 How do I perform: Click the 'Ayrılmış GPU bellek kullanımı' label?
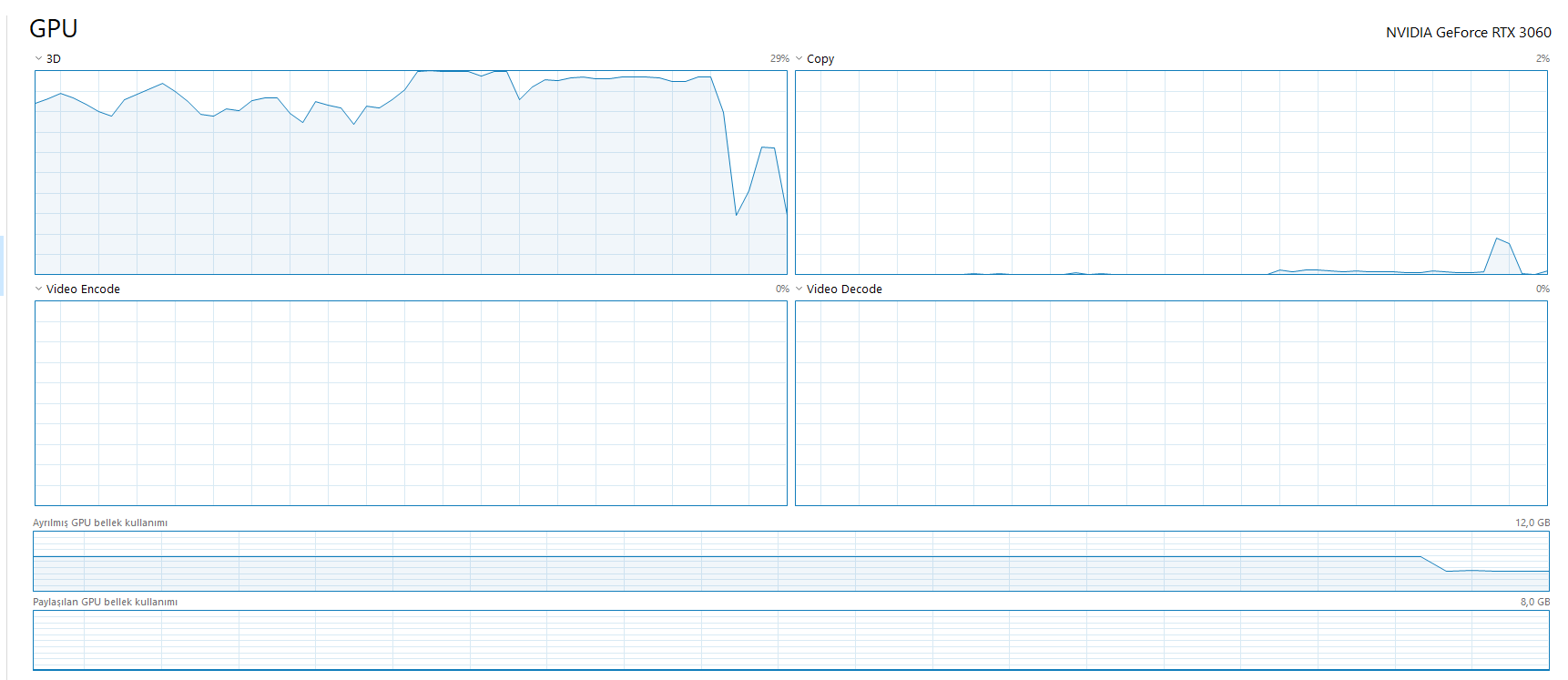coord(100,523)
